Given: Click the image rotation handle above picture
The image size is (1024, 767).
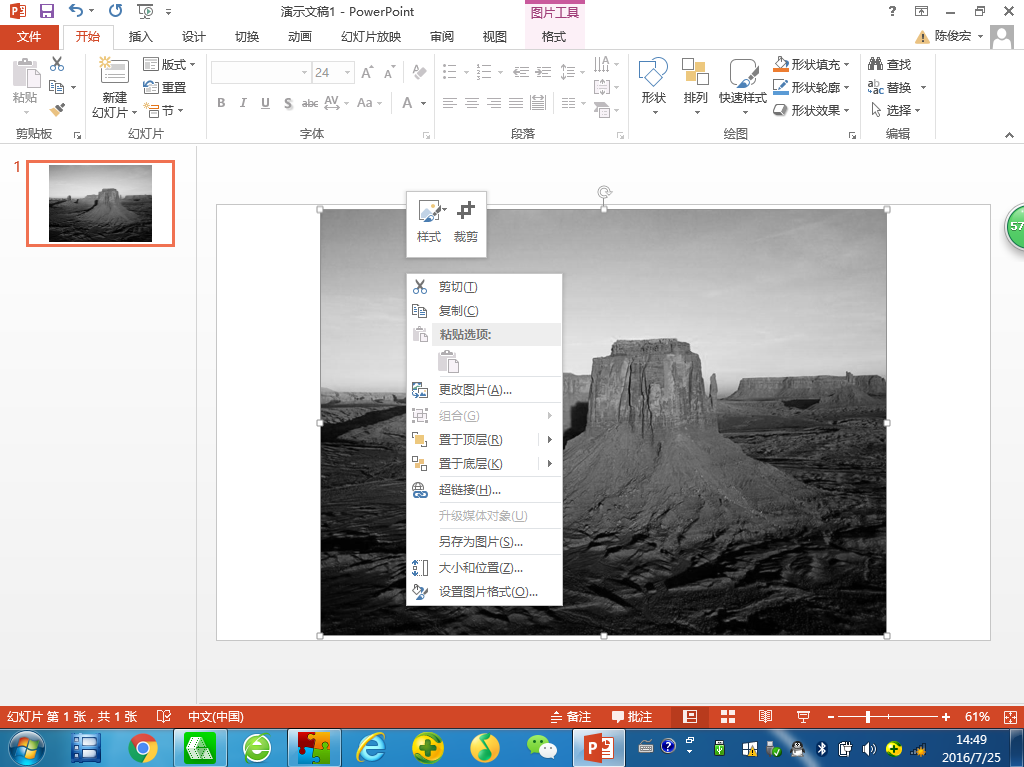Looking at the screenshot, I should (x=604, y=192).
